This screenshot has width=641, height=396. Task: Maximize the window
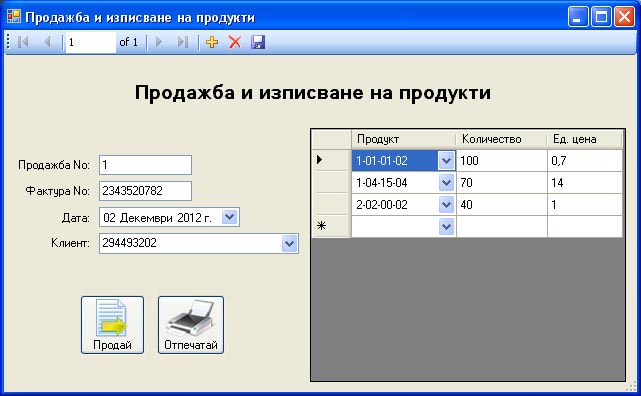[x=601, y=17]
